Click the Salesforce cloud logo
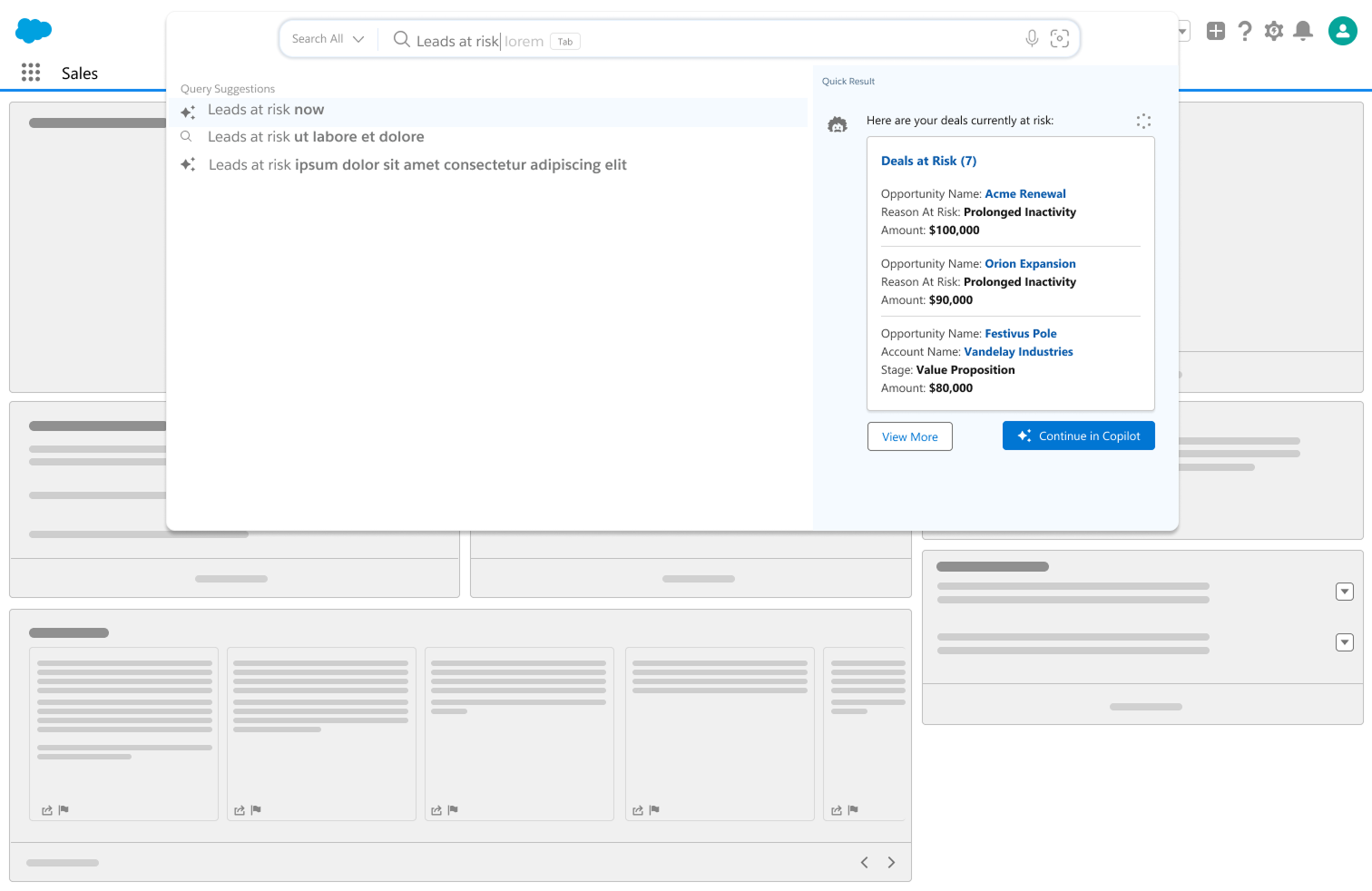Screen dimensions: 1372x891 34,31
